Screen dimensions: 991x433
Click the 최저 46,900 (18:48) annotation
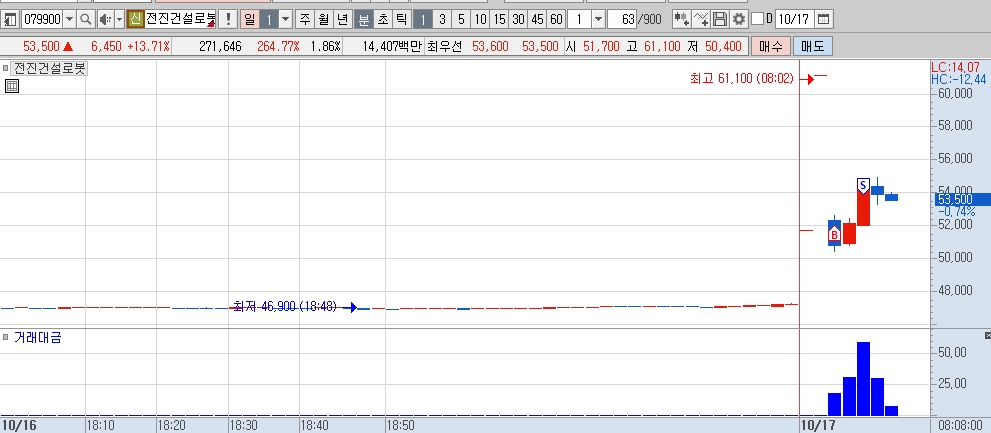pyautogui.click(x=285, y=307)
